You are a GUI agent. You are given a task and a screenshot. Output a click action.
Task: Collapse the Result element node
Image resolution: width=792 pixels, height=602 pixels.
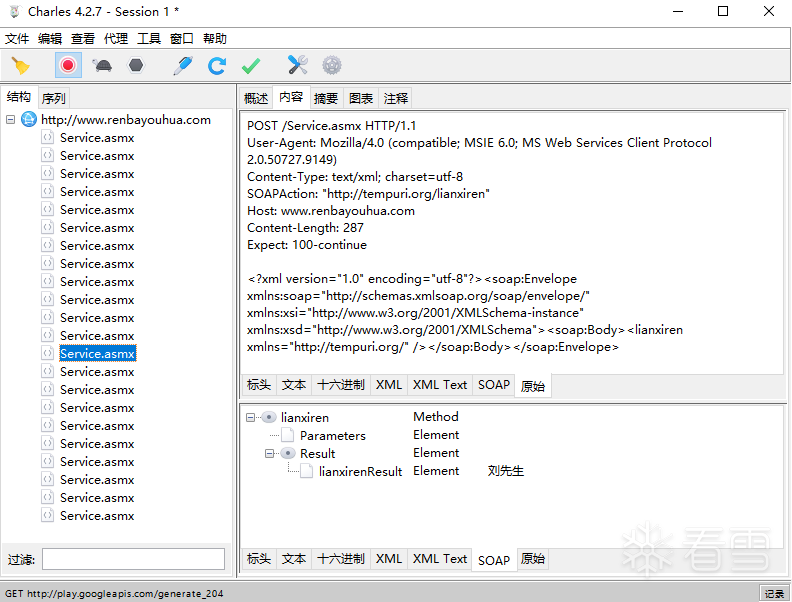click(269, 454)
